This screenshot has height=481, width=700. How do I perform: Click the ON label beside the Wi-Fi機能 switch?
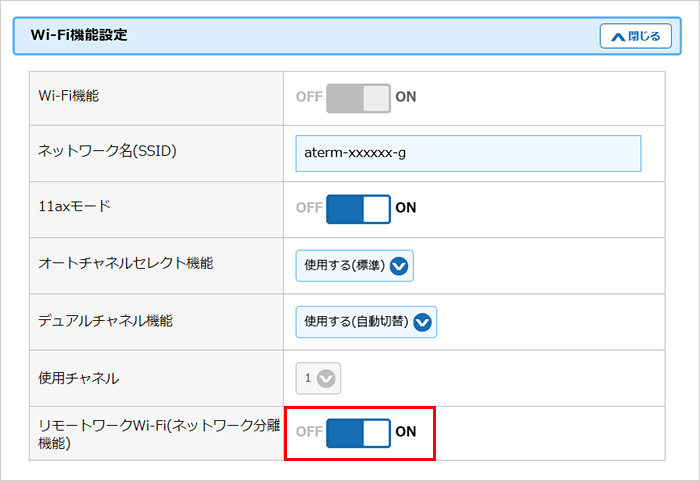point(406,97)
